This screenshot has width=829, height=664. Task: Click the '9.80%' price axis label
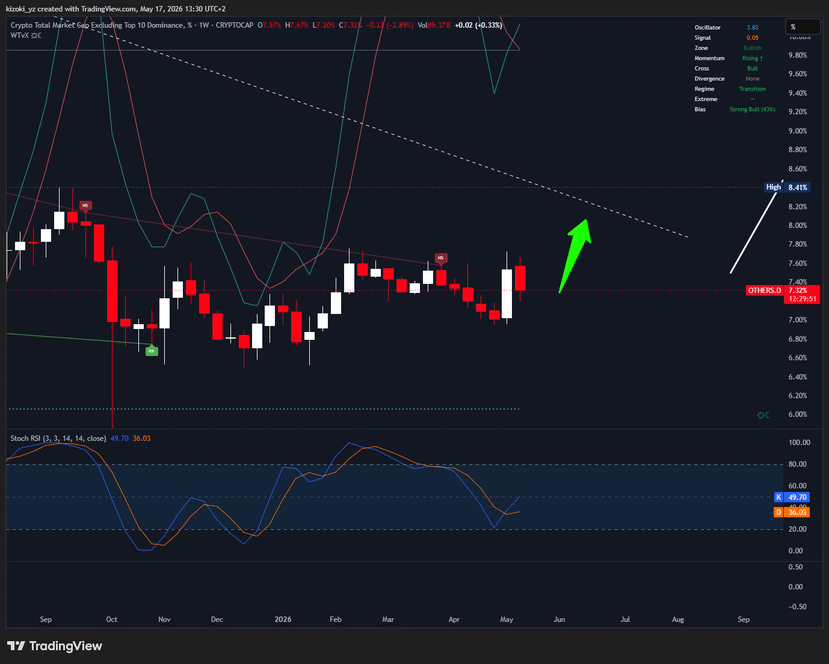[797, 55]
